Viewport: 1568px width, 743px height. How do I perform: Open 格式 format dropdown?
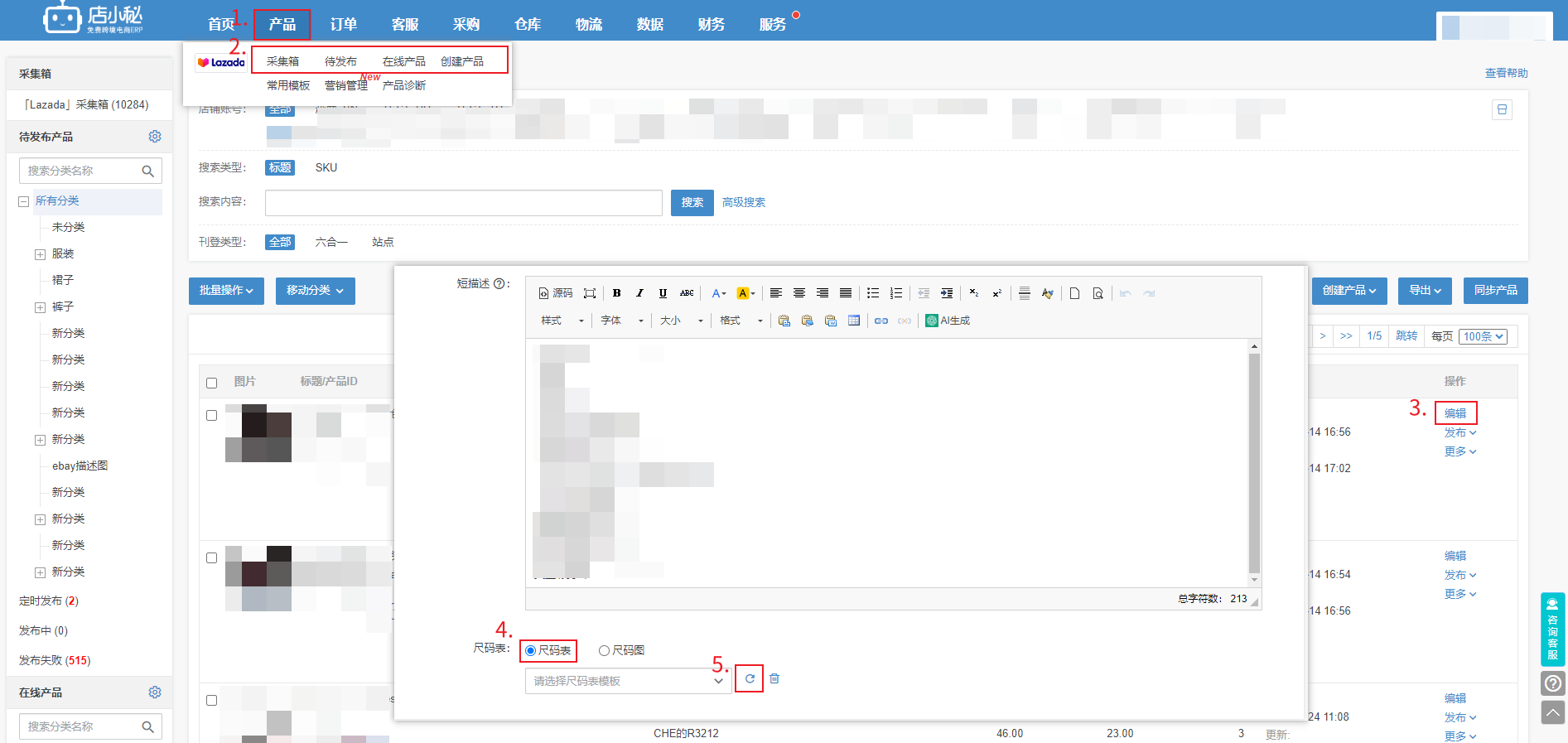[741, 321]
